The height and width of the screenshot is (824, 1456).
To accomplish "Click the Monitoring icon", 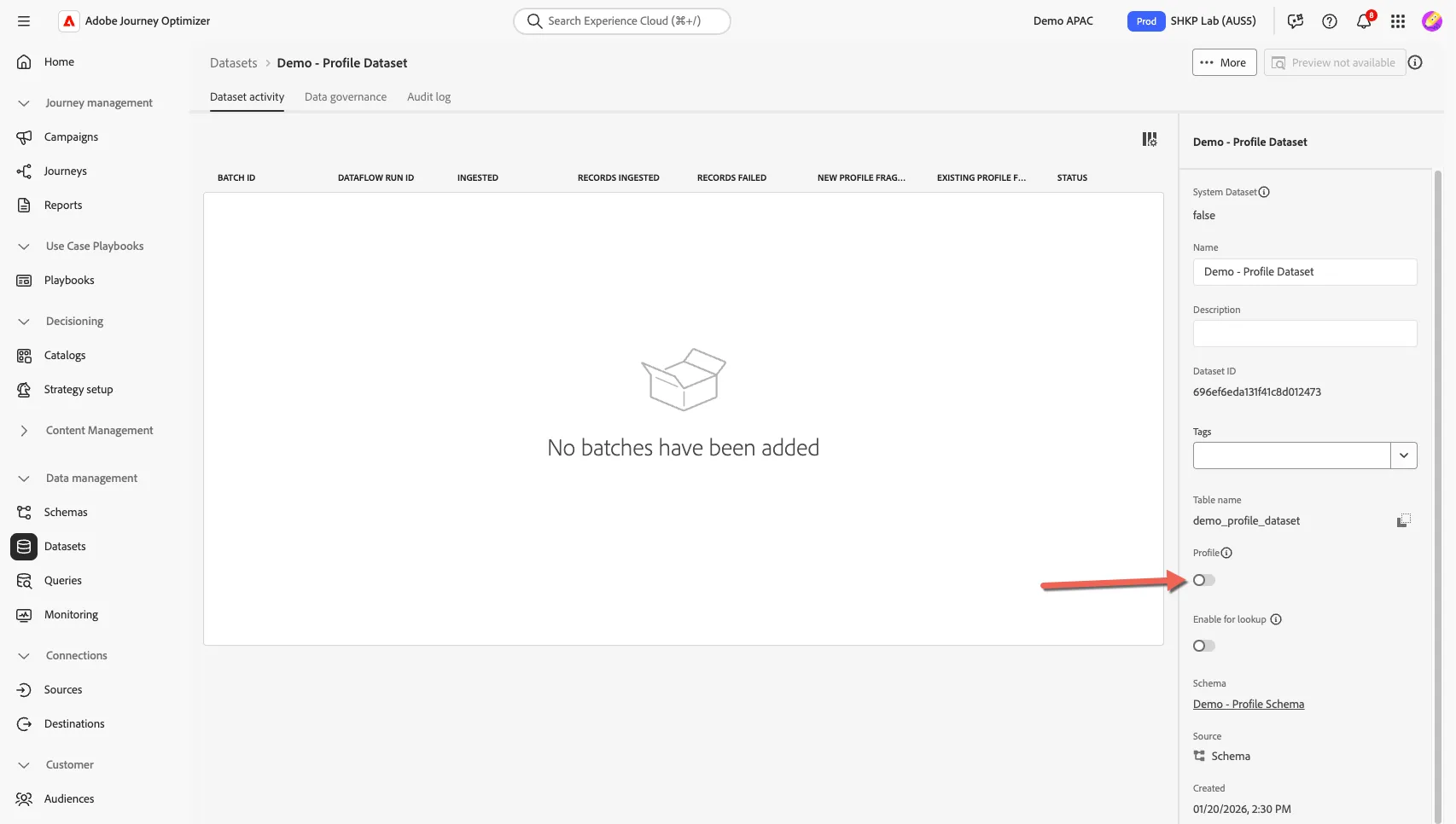I will point(24,615).
